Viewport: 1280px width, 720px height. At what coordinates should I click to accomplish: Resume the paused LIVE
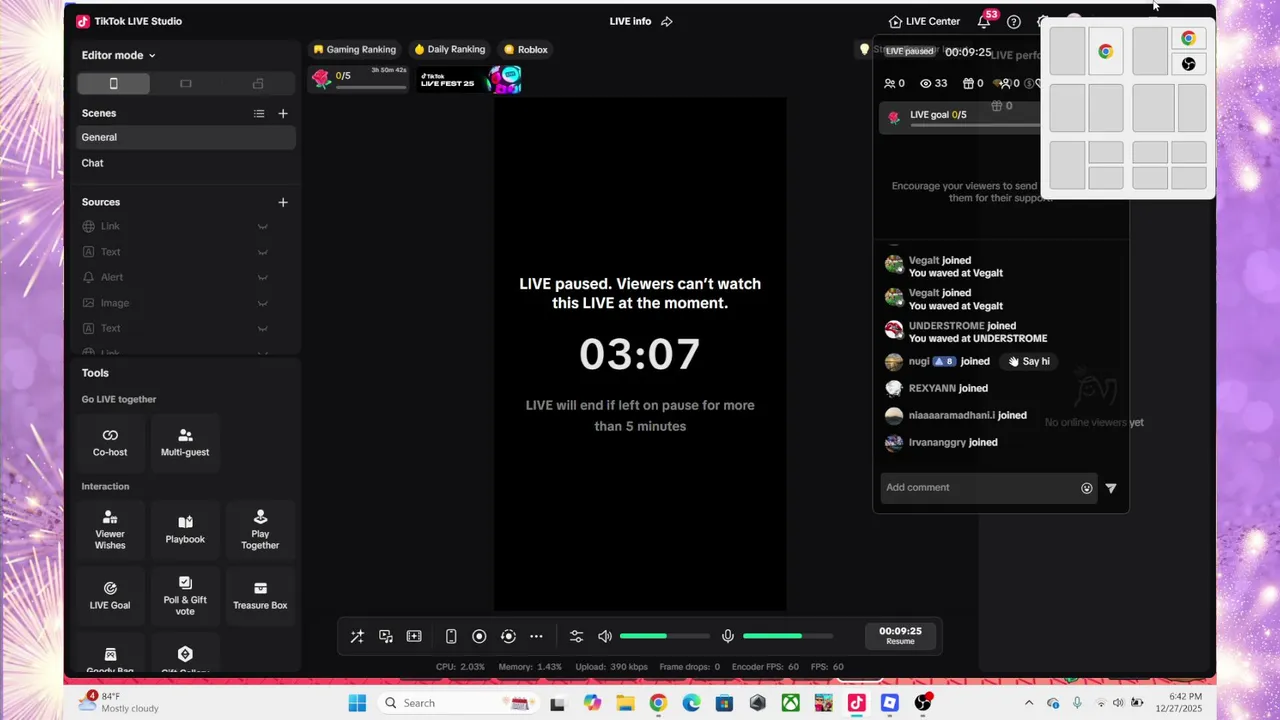pos(900,636)
